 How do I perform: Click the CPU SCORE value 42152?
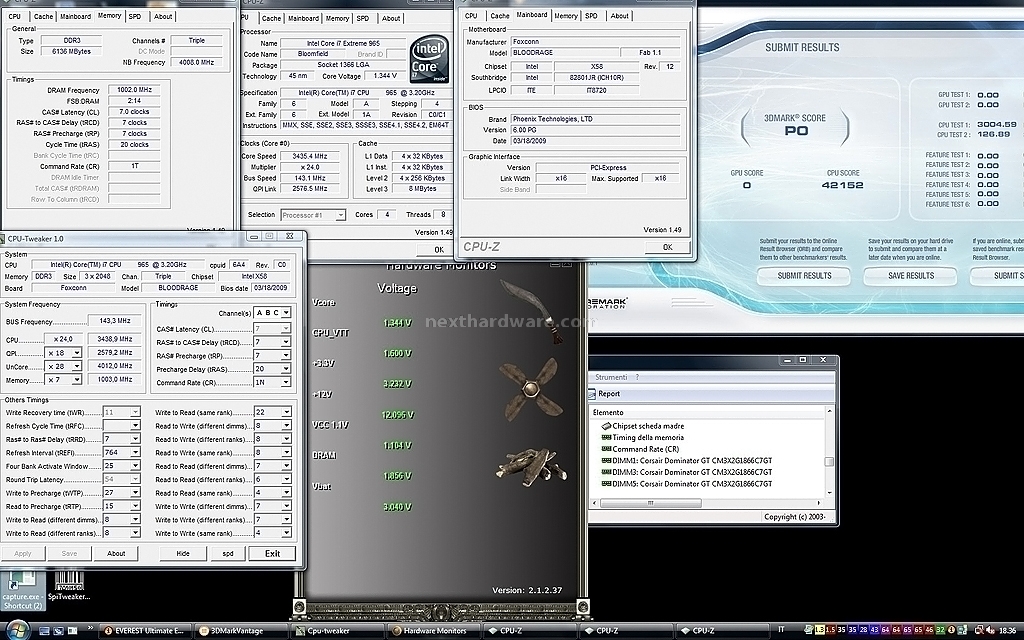click(842, 185)
